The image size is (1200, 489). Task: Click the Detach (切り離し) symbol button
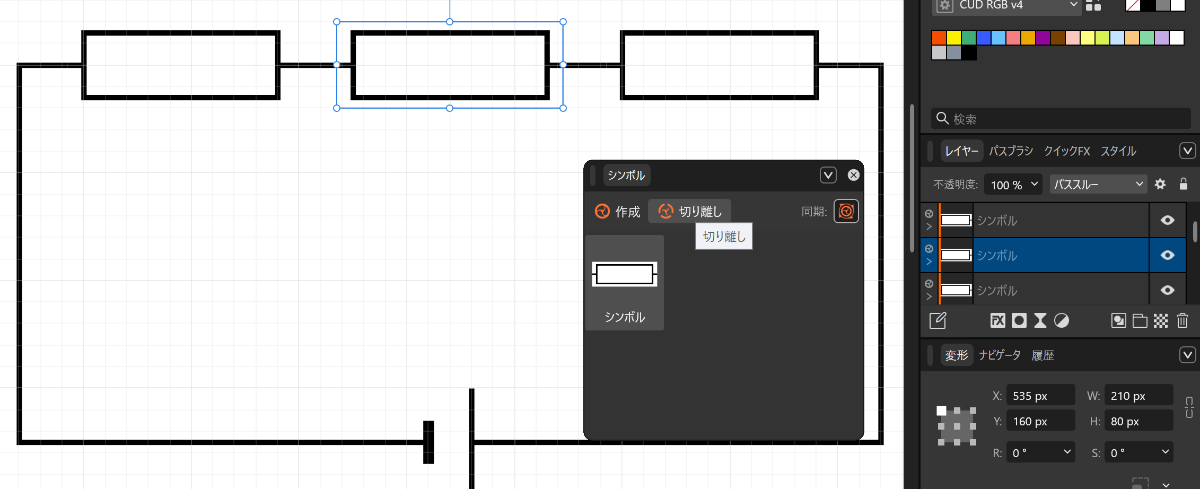tap(689, 212)
